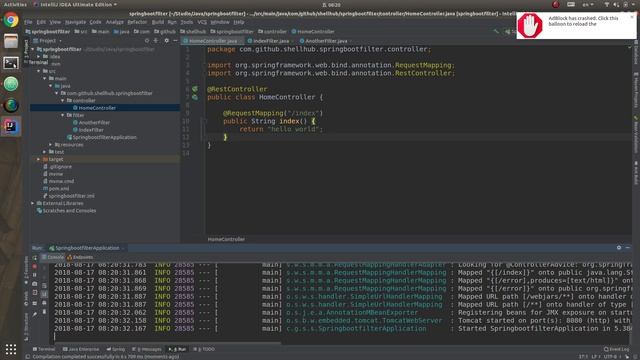Image resolution: width=640 pixels, height=360 pixels.
Task: Expand the target folder
Action: (x=39, y=159)
